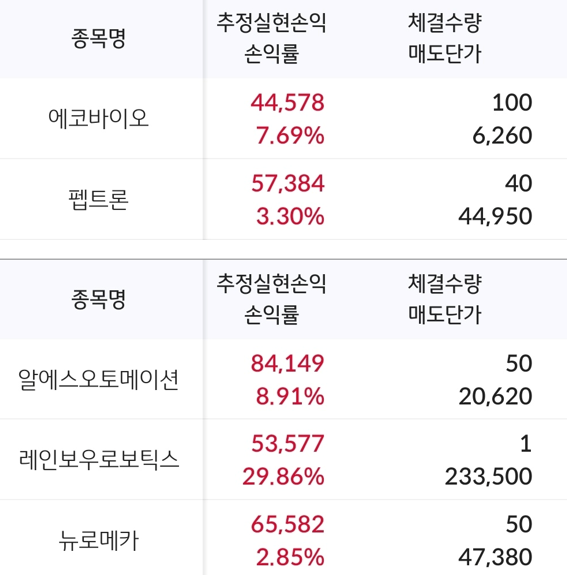This screenshot has height=575, width=567.
Task: Select the 84,149 profit value
Action: coord(288,363)
